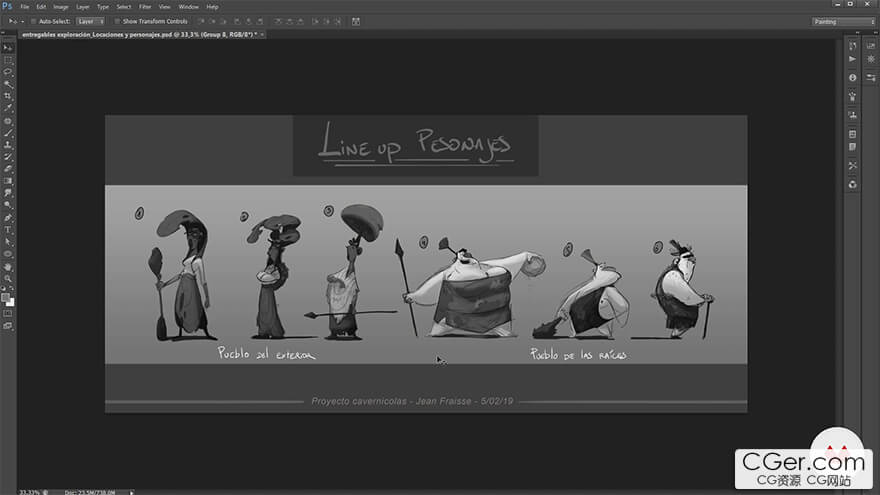Expand the rightmost panel icon column

tap(875, 33)
